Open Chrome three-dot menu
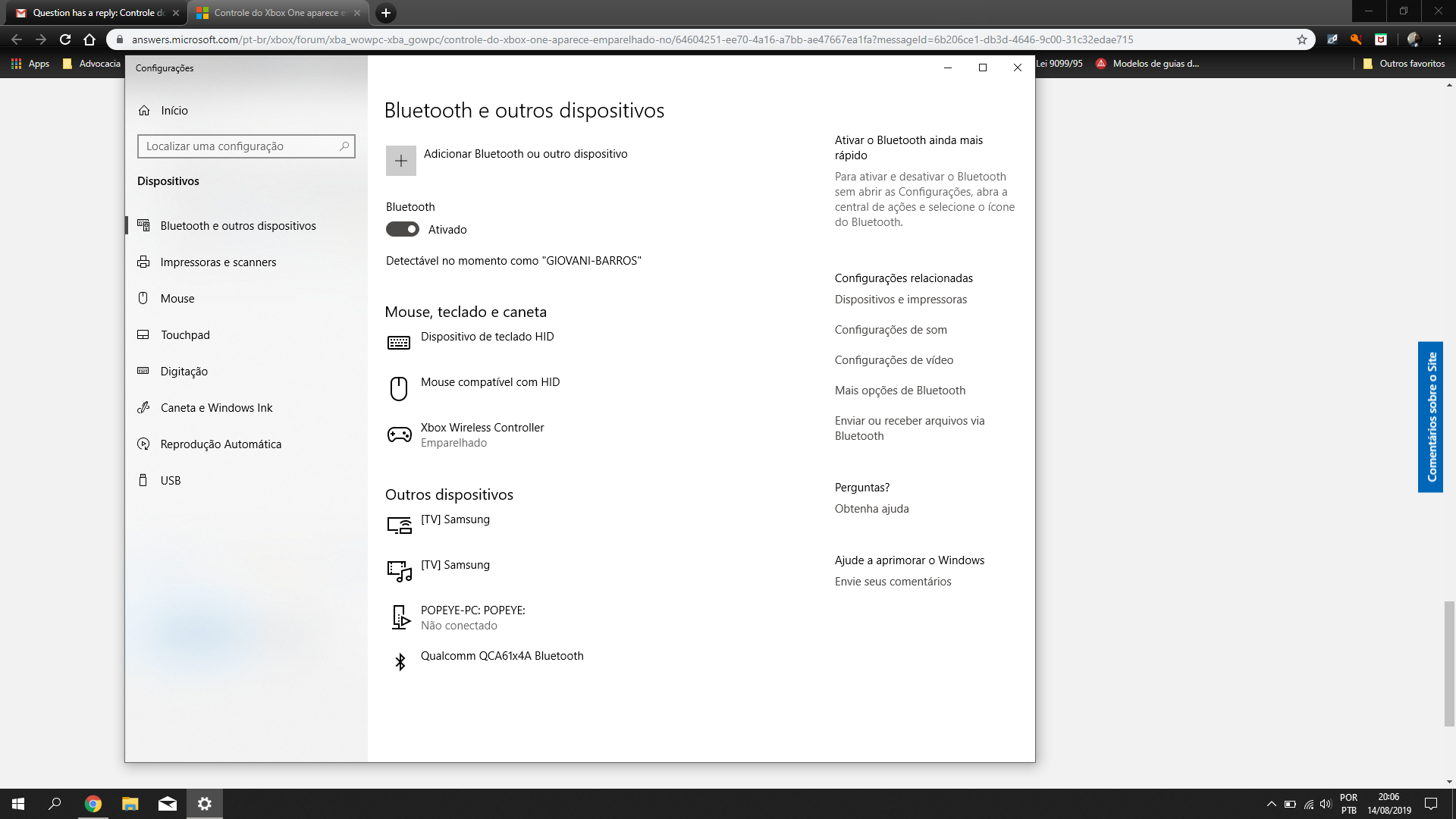 [x=1440, y=39]
